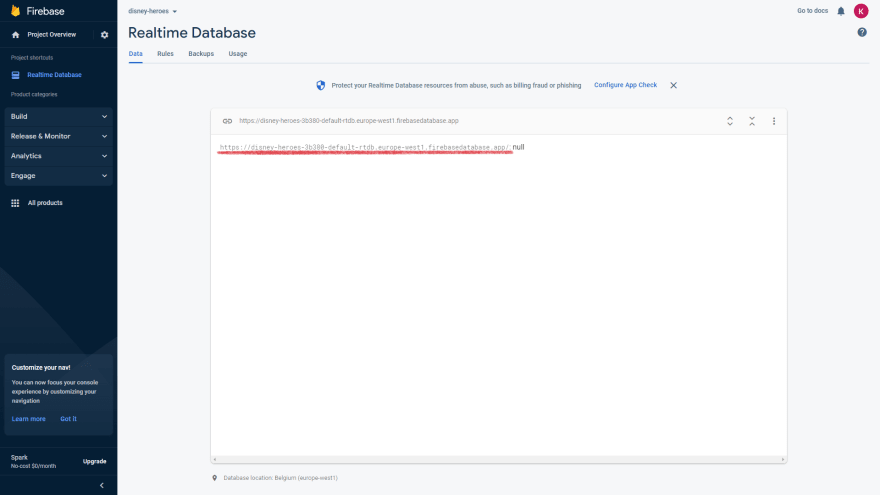Click the Realtime Database sidebar icon
The width and height of the screenshot is (880, 495).
(16, 75)
